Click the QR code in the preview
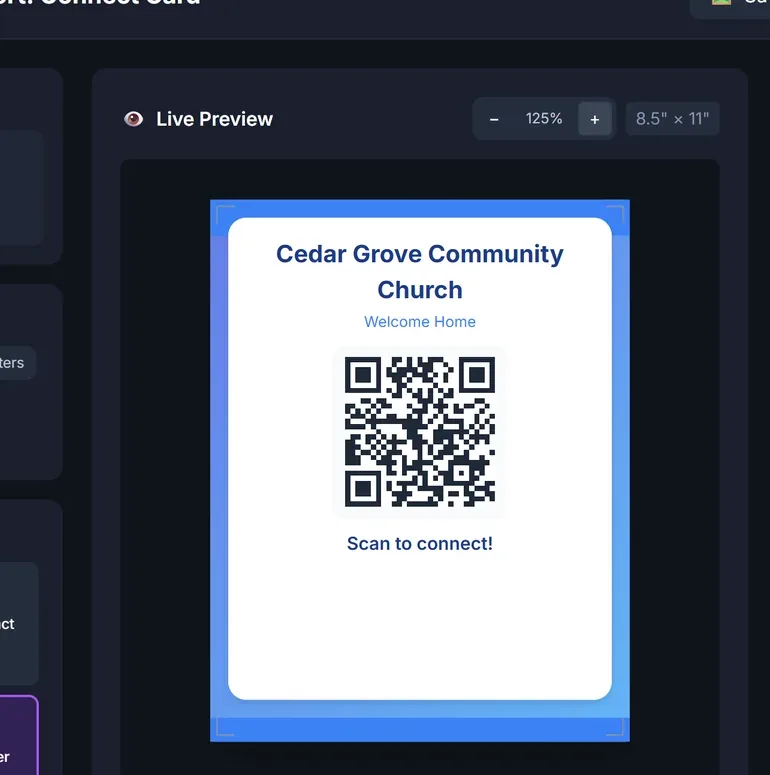 pos(420,432)
